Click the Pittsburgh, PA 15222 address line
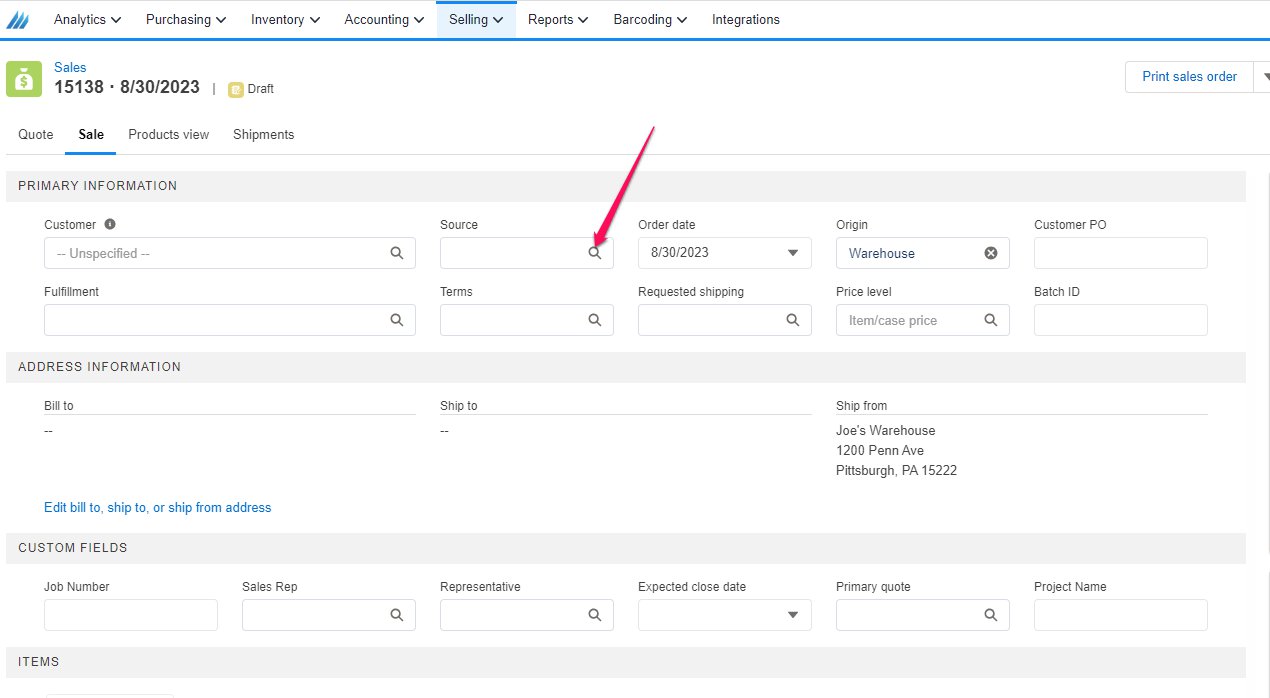This screenshot has height=698, width=1270. point(897,470)
